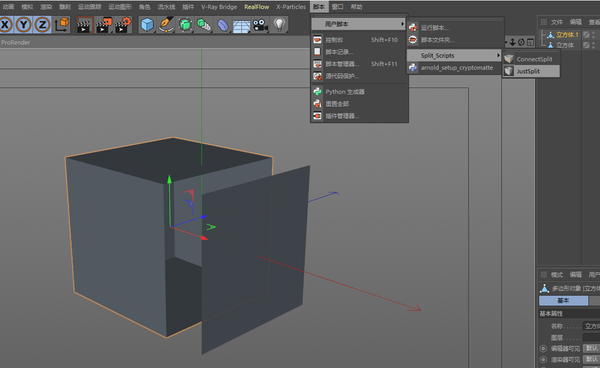Toggle the Z axis lock
This screenshot has width=600, height=368.
pos(42,25)
